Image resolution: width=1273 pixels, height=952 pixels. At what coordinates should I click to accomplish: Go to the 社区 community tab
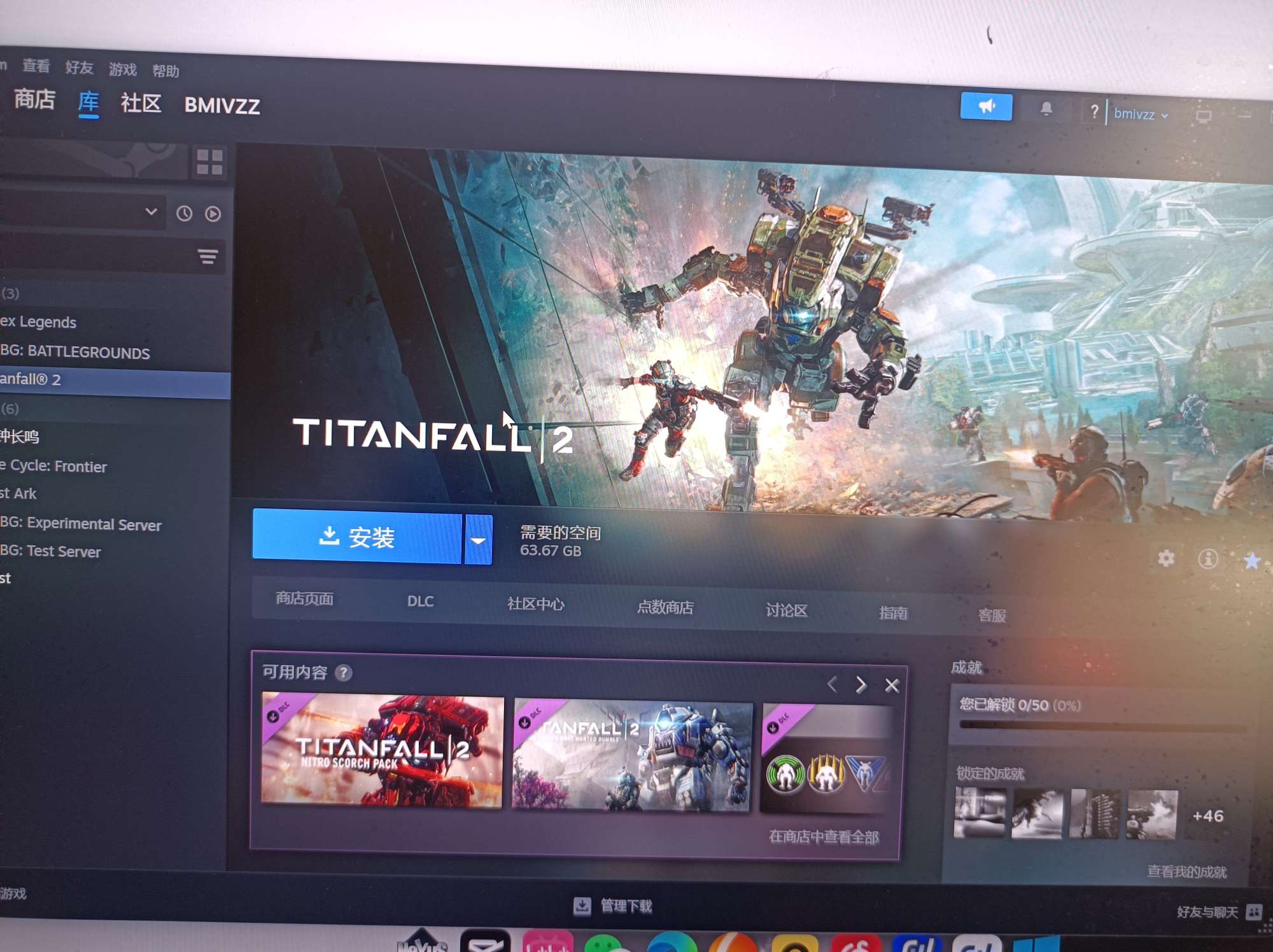[x=141, y=103]
